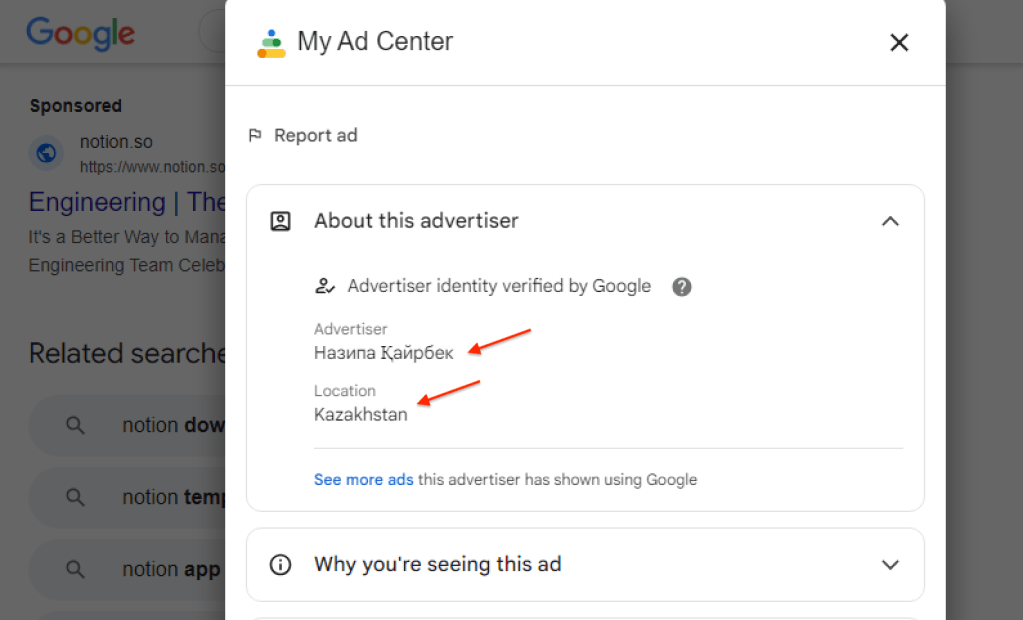Viewport: 1023px width, 620px height.
Task: Select the notion app related search suggestion
Action: coord(127,569)
